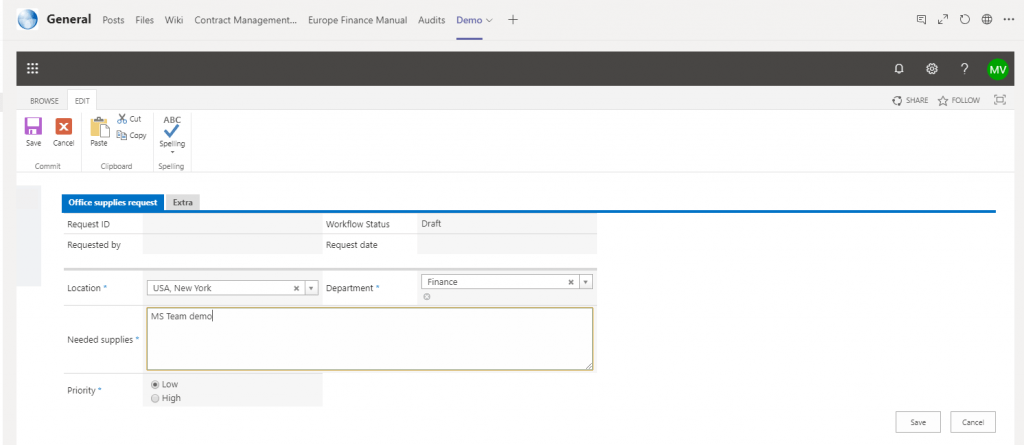Click the Copy icon in Clipboard group

click(x=121, y=135)
